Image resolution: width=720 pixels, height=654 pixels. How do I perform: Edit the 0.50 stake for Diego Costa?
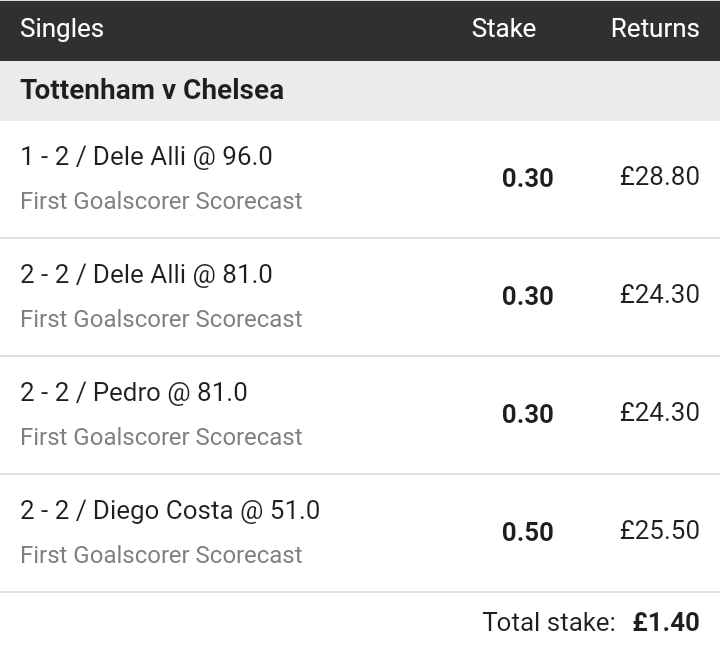point(527,532)
